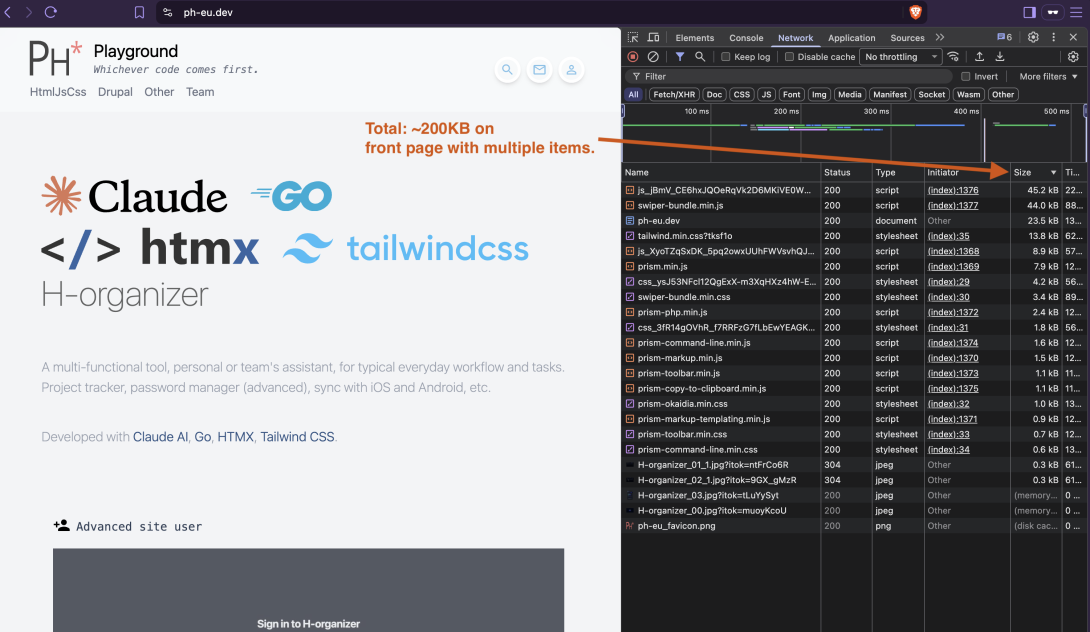Click the Size column sort arrow
This screenshot has height=632, width=1090.
pos(1053,172)
